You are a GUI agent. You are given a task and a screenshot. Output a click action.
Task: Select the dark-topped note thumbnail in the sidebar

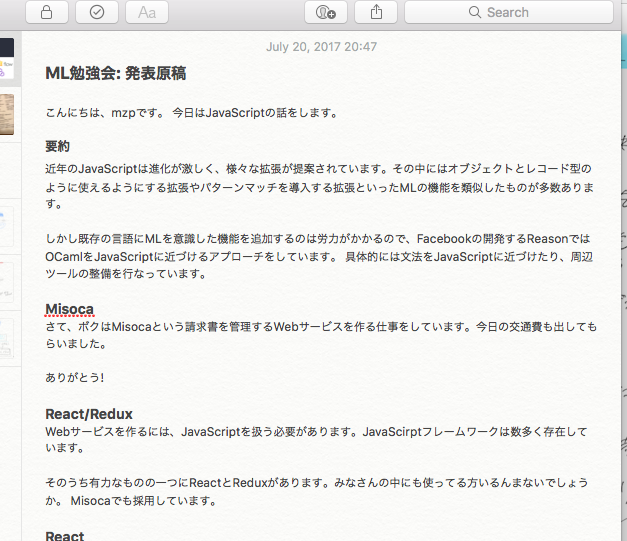[x=7, y=58]
